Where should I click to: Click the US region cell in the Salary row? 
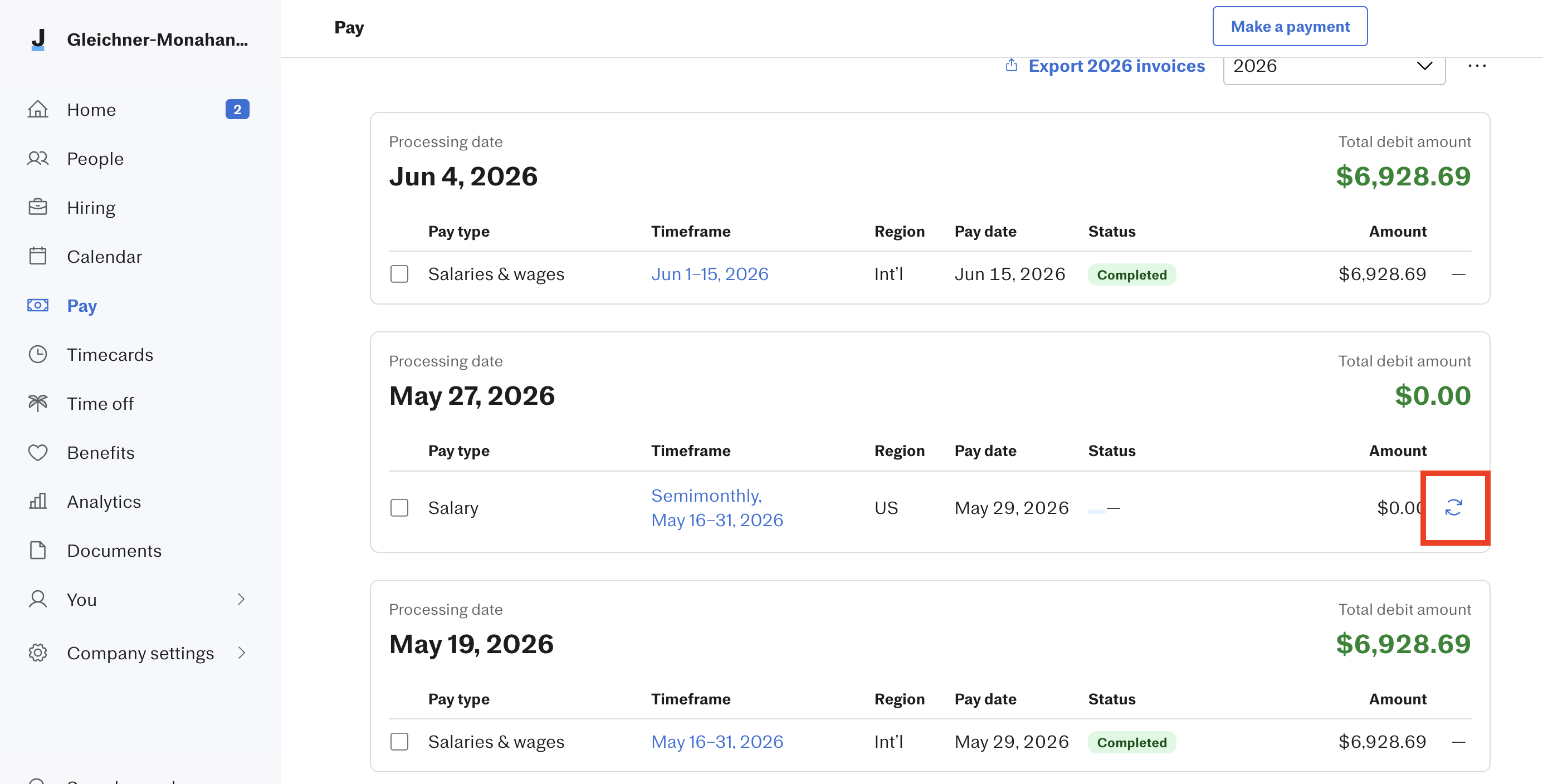tap(886, 508)
